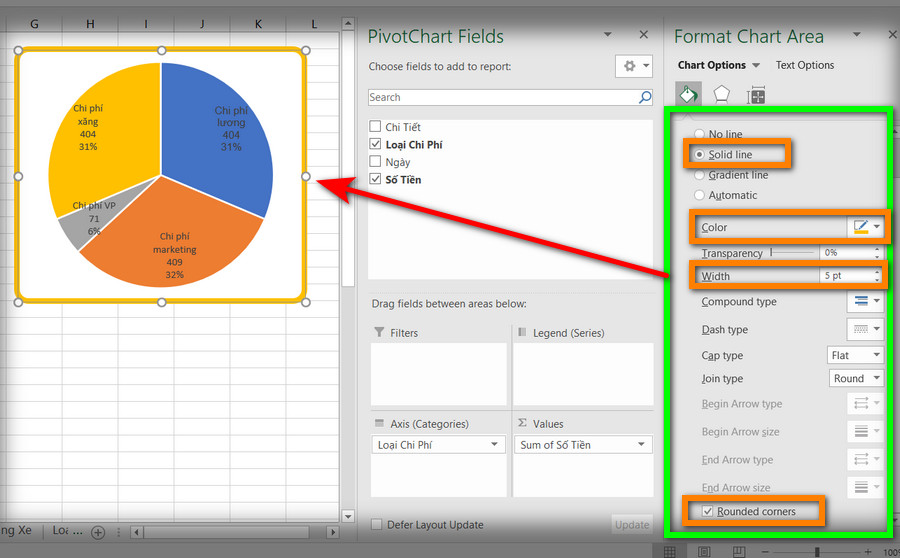
Task: Open Format Chart Area pane options arrow
Action: tap(856, 34)
